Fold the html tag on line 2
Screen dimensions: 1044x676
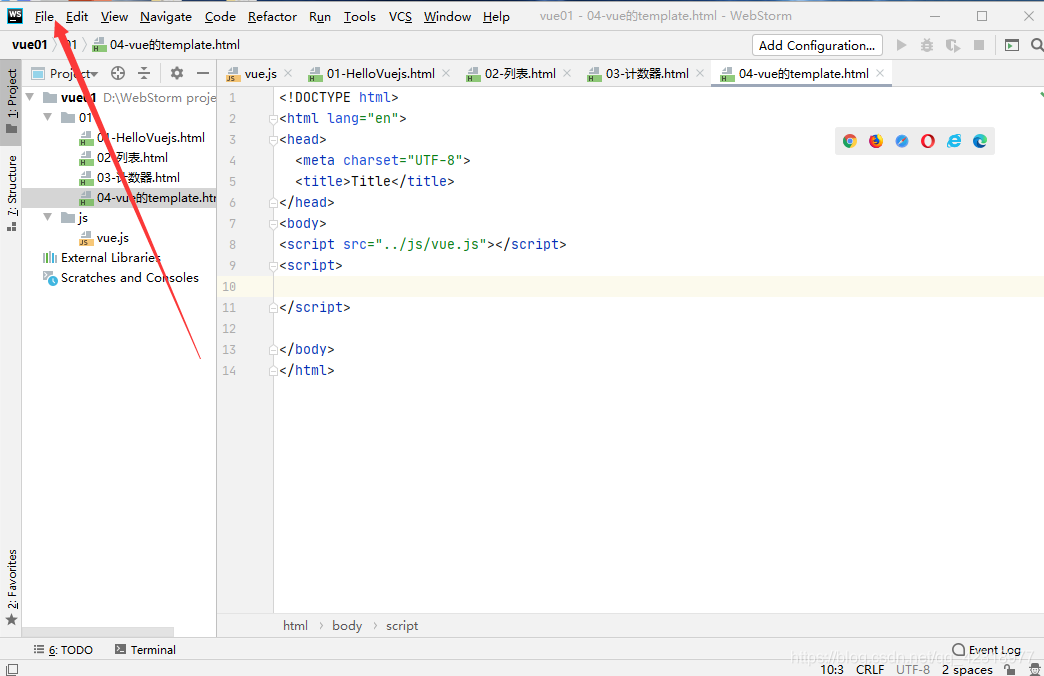(273, 119)
